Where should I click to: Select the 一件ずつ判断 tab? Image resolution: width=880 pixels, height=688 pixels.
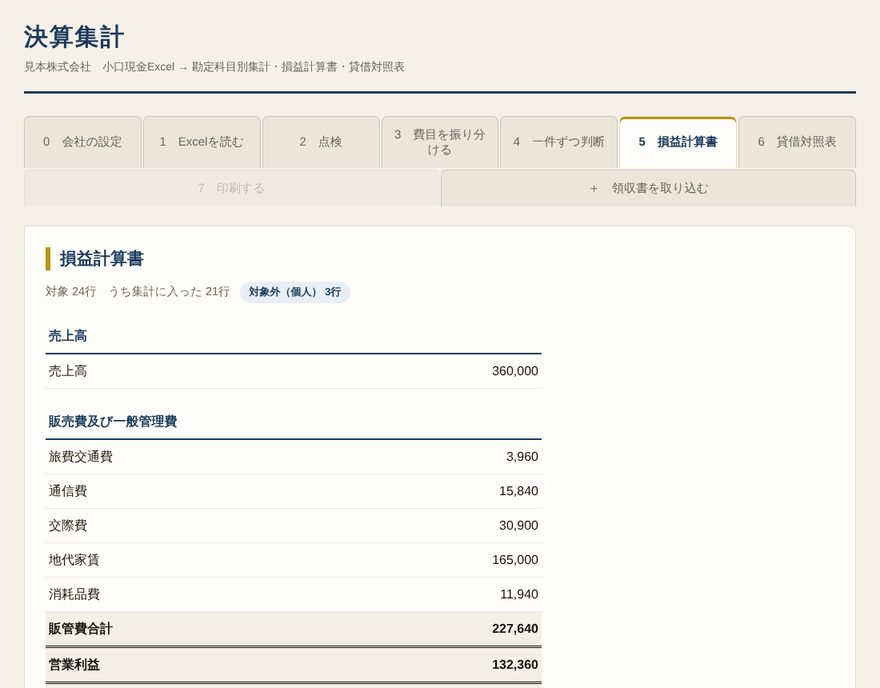pos(559,142)
